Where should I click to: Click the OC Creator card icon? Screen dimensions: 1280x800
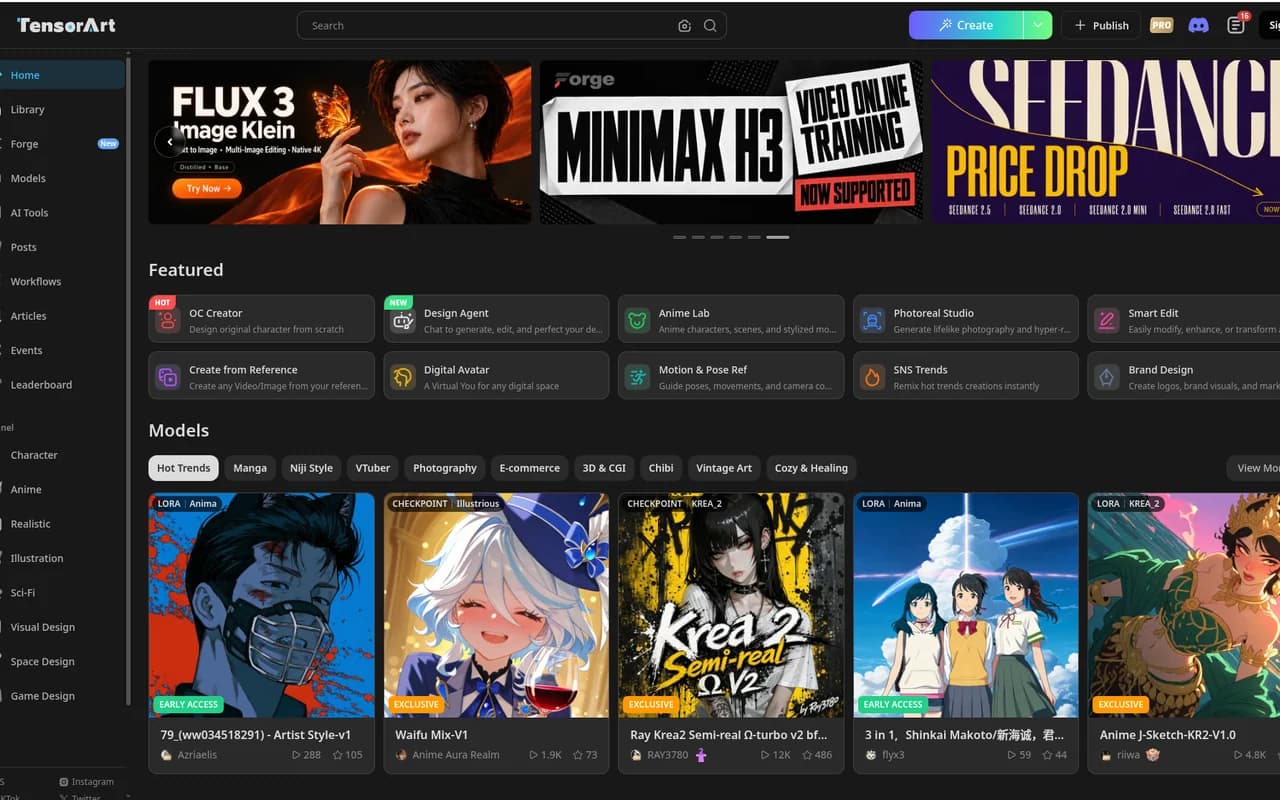167,321
